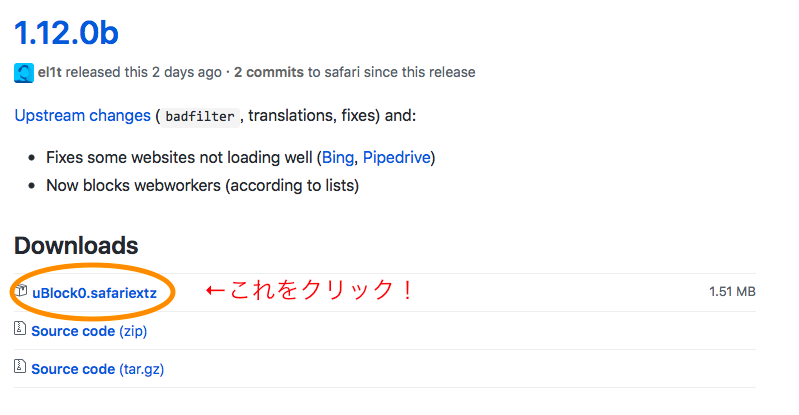
Task: Open the el1t username profile
Action: coord(49,72)
